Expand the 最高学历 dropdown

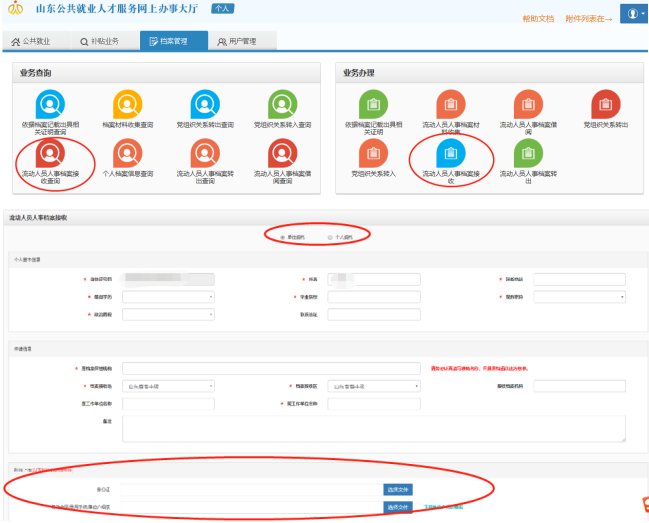click(168, 297)
